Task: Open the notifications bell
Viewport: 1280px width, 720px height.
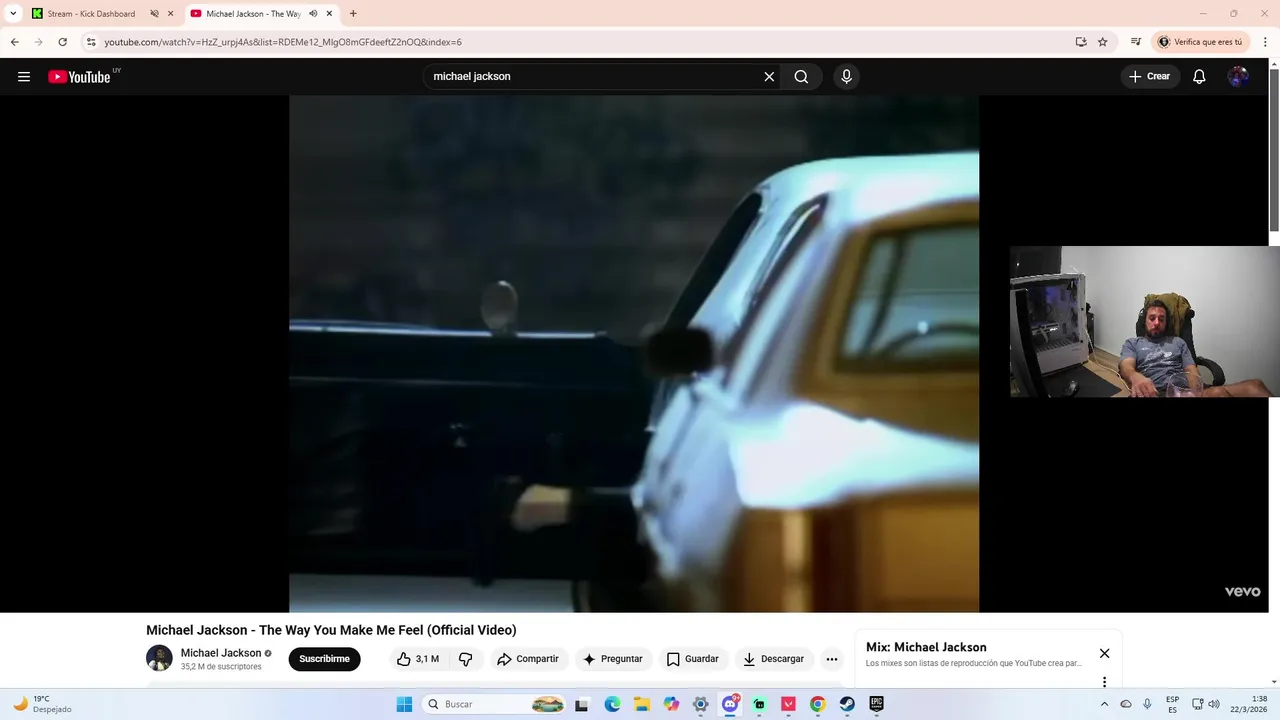Action: click(1199, 77)
